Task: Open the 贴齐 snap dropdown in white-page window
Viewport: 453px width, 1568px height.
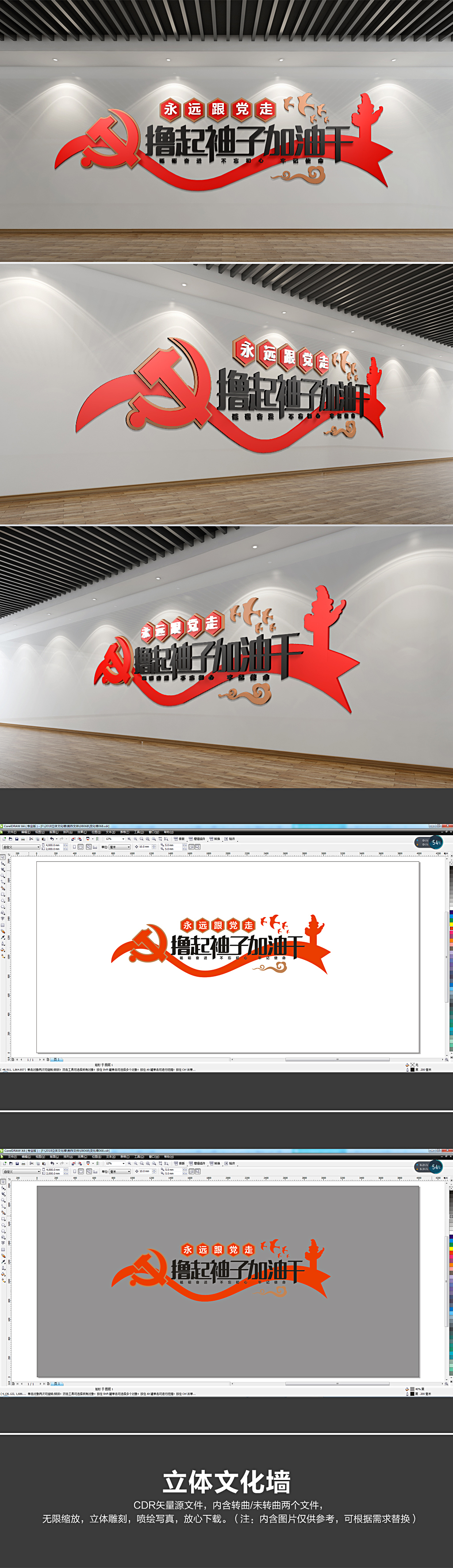Action: [x=231, y=839]
